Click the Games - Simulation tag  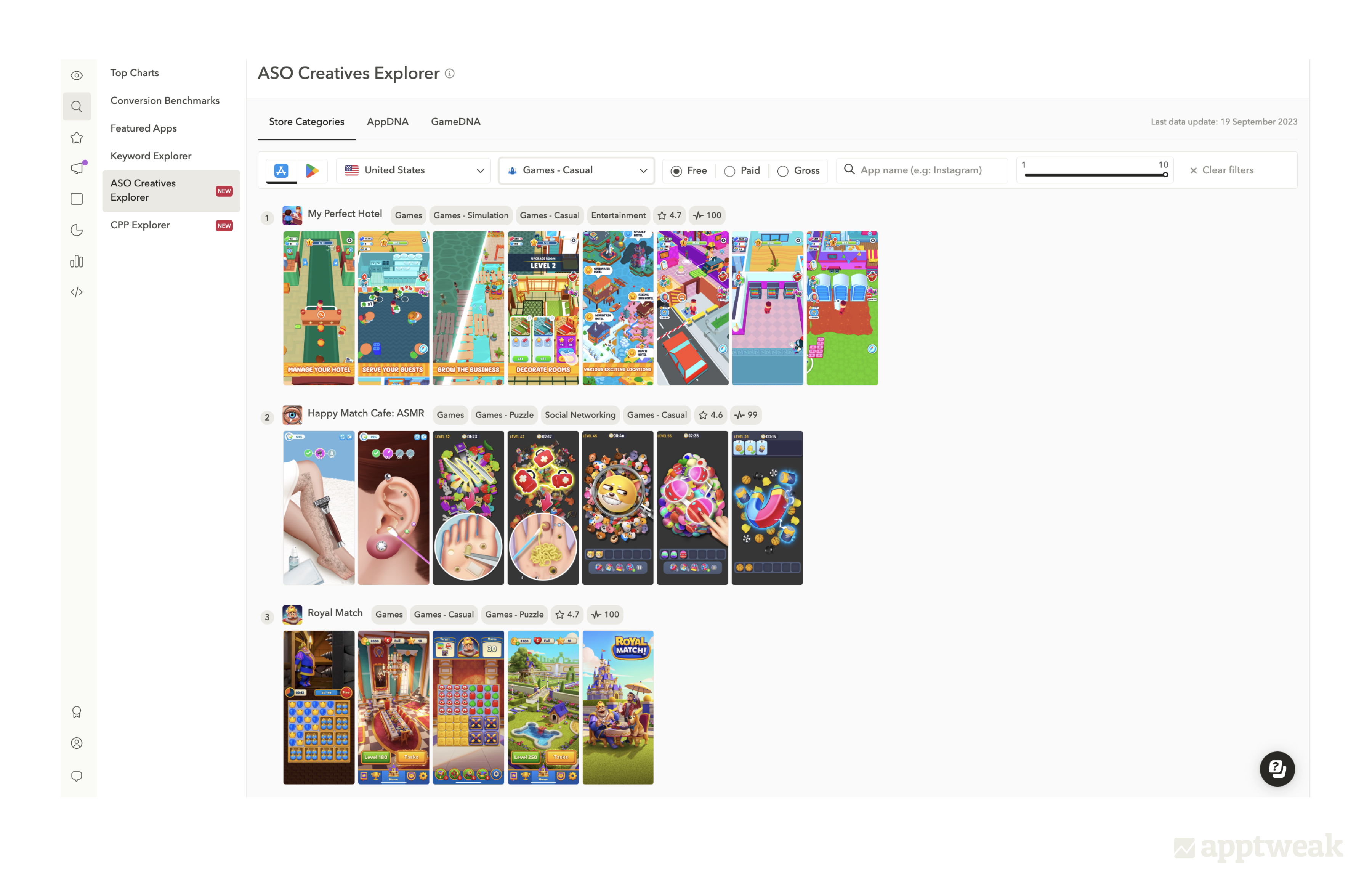(x=471, y=215)
